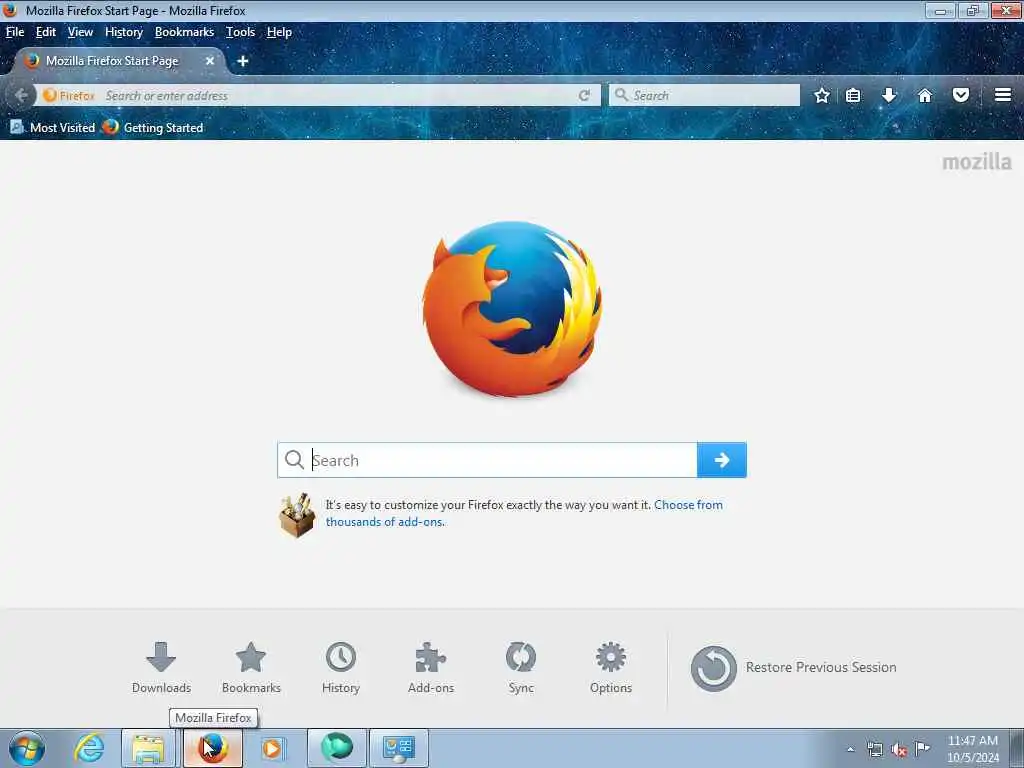This screenshot has width=1024, height=768.
Task: Open the control panel style taskbar icon
Action: [399, 748]
